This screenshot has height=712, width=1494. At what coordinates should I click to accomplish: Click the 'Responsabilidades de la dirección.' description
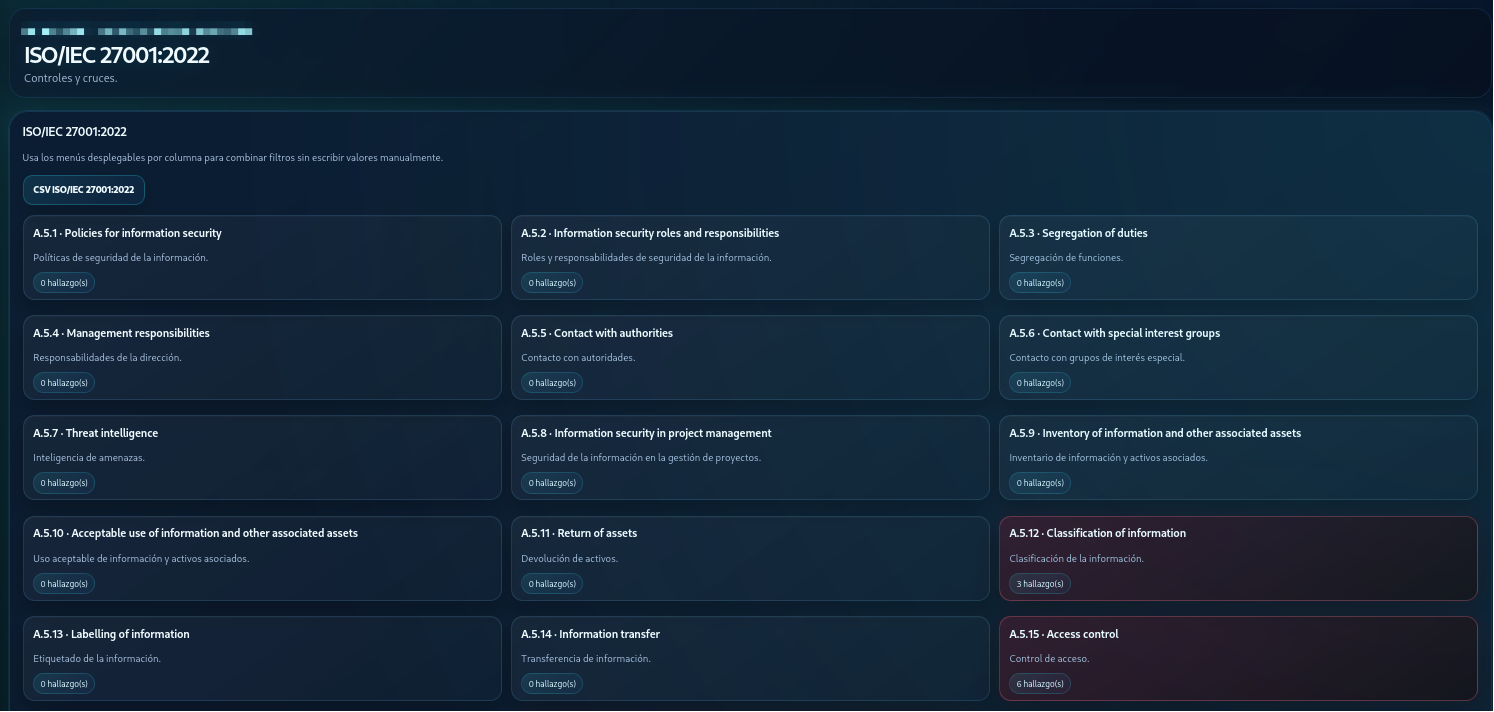tap(107, 358)
